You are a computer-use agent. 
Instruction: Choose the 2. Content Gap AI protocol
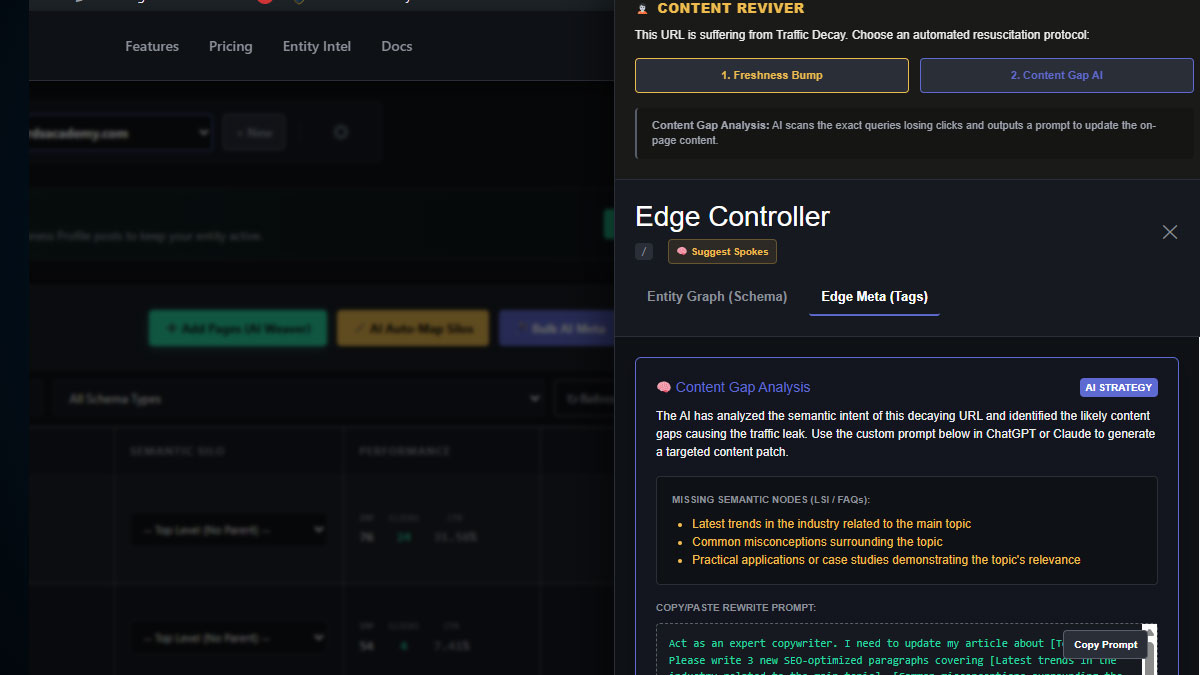point(1056,75)
